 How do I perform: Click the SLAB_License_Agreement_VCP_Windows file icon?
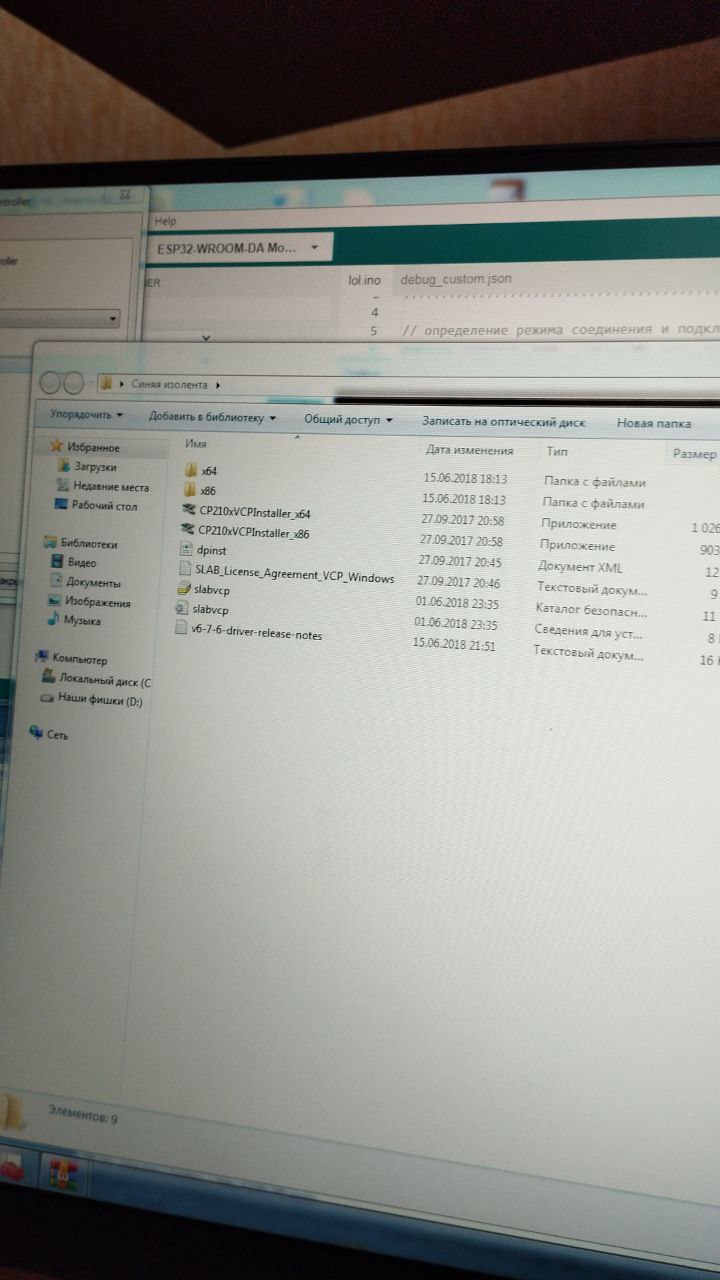click(184, 569)
